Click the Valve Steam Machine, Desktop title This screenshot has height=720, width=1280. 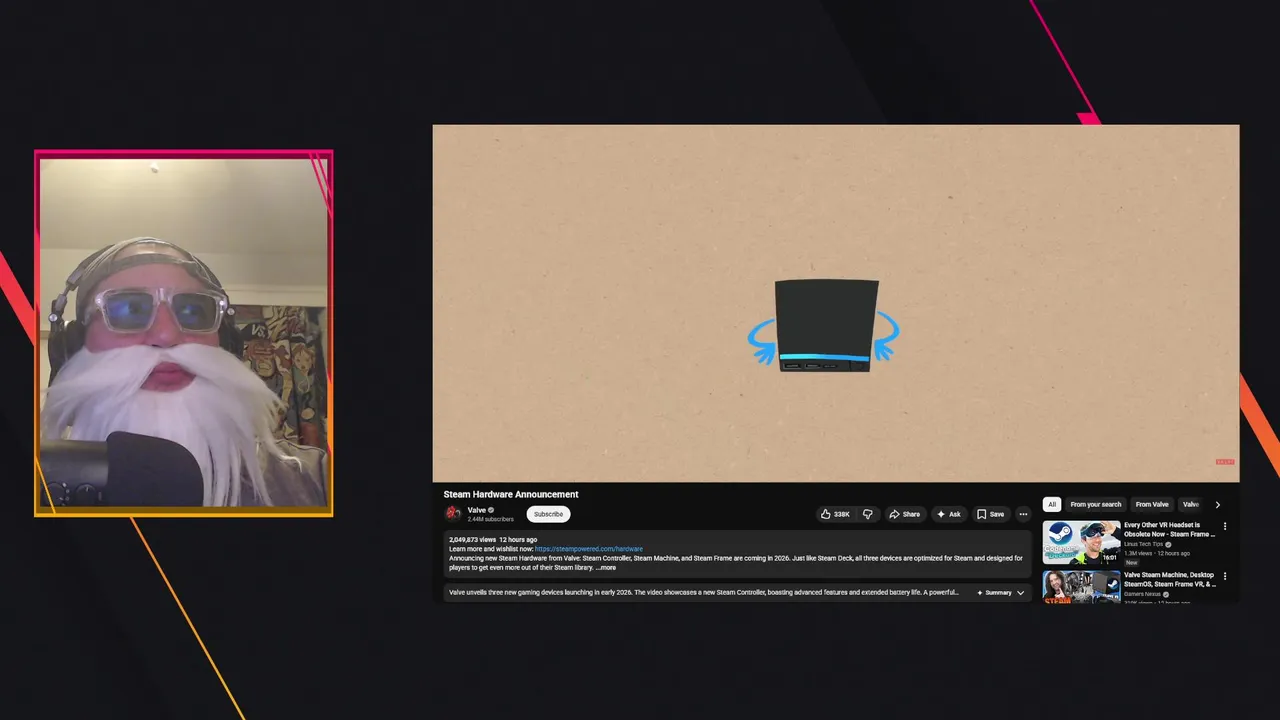click(1169, 579)
